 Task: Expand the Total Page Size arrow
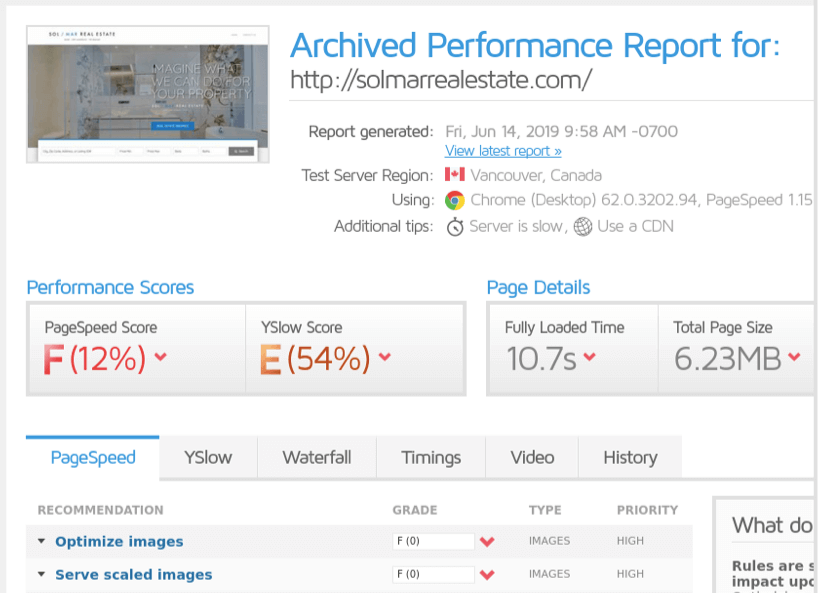click(794, 357)
